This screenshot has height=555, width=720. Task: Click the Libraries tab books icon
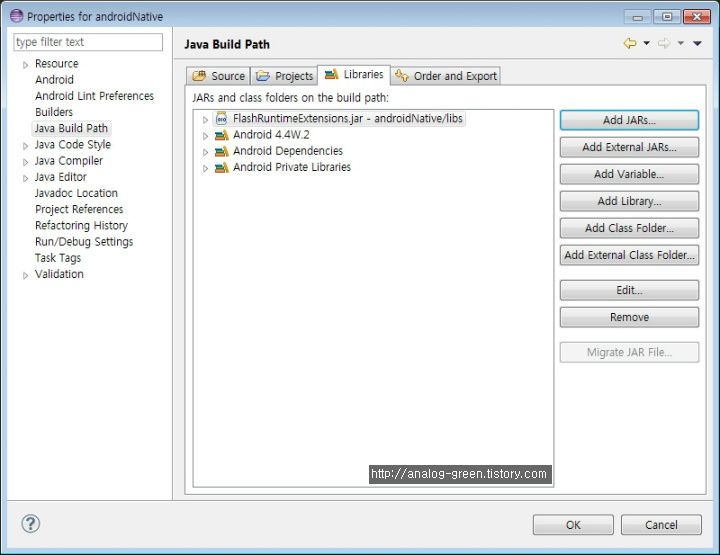click(x=331, y=74)
